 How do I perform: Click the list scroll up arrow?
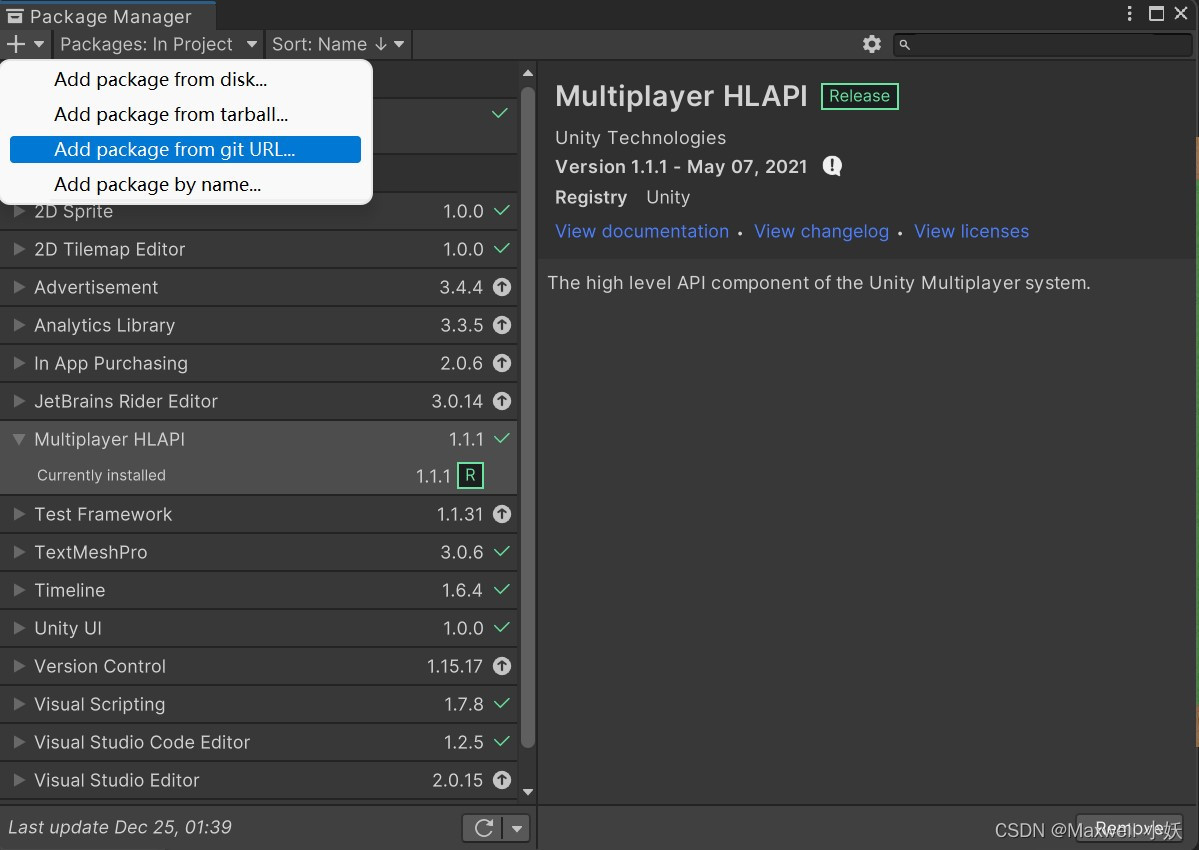click(528, 73)
